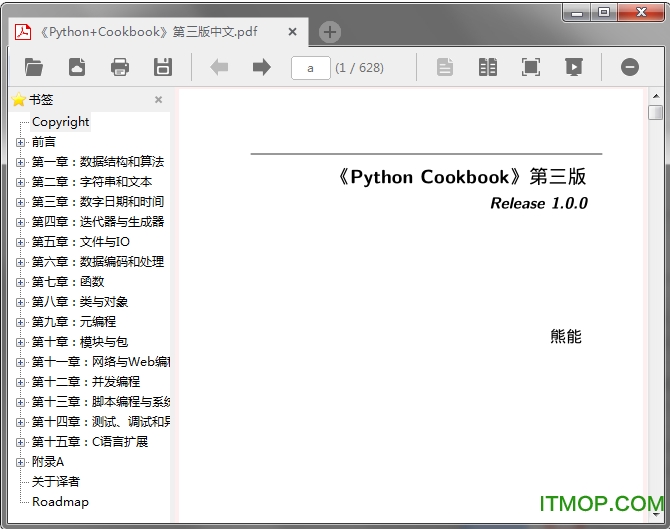Image resolution: width=670 pixels, height=529 pixels.
Task: Switch to two-page reading view
Action: coord(487,67)
